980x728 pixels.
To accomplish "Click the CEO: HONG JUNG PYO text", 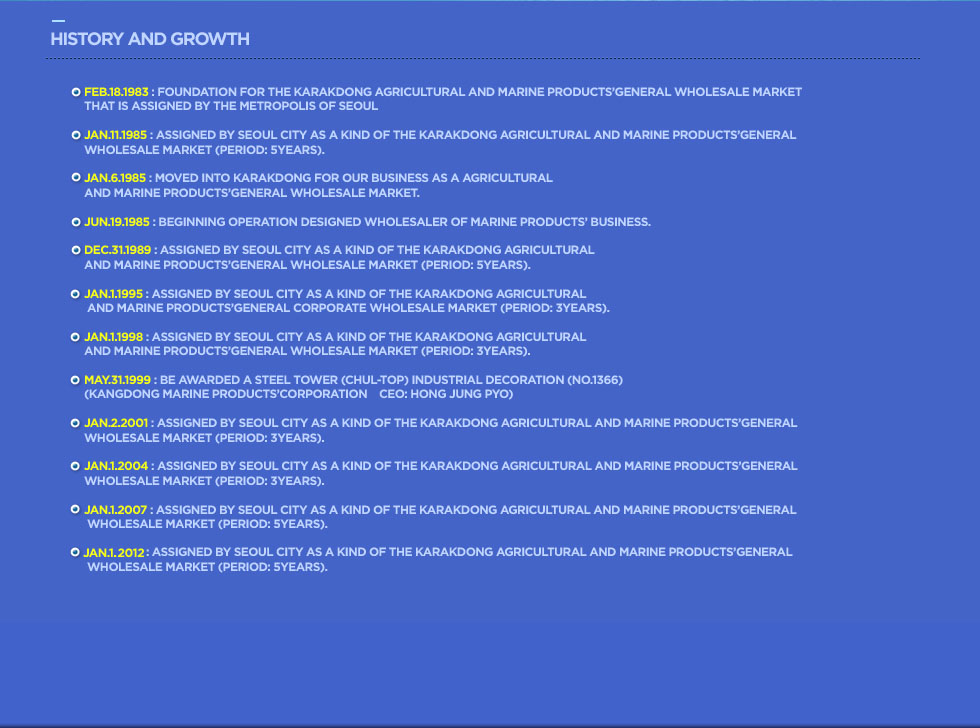I will (446, 394).
